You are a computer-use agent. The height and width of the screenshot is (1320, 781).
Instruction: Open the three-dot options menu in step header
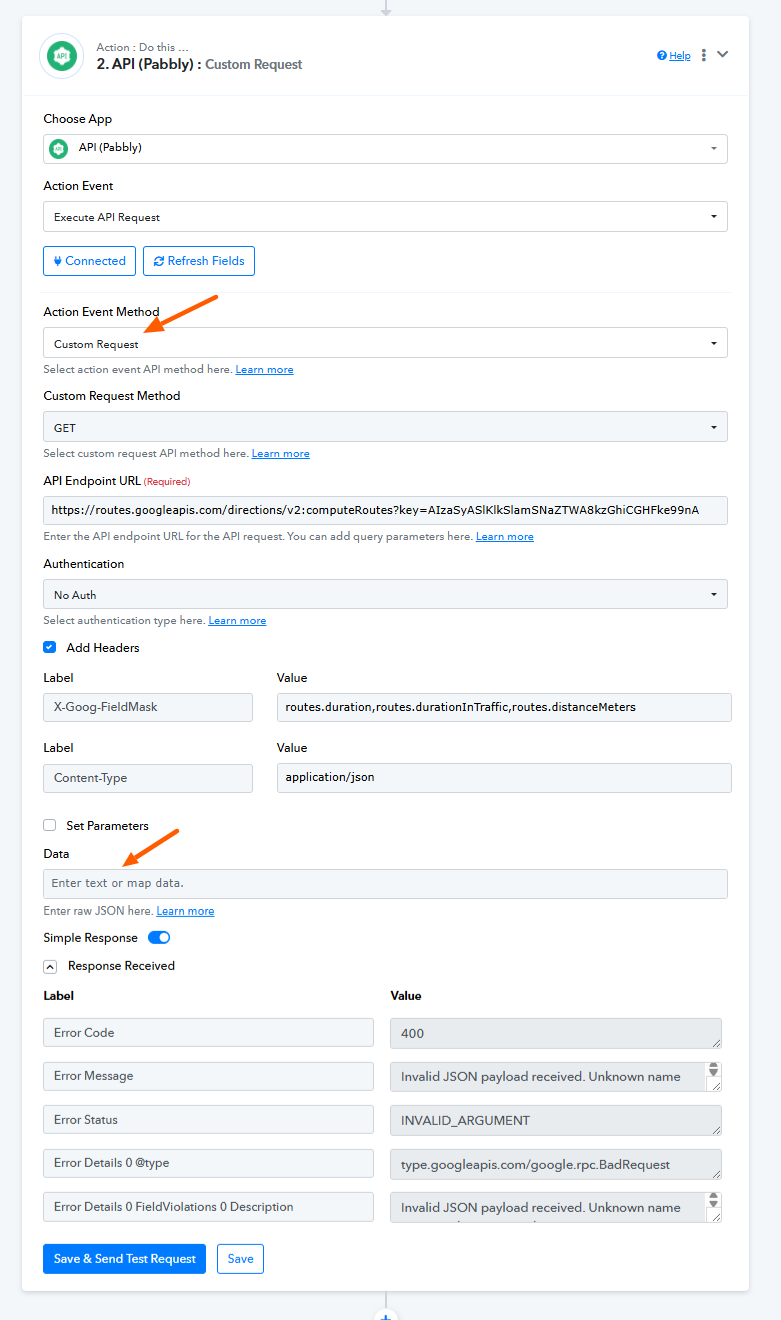pos(704,55)
